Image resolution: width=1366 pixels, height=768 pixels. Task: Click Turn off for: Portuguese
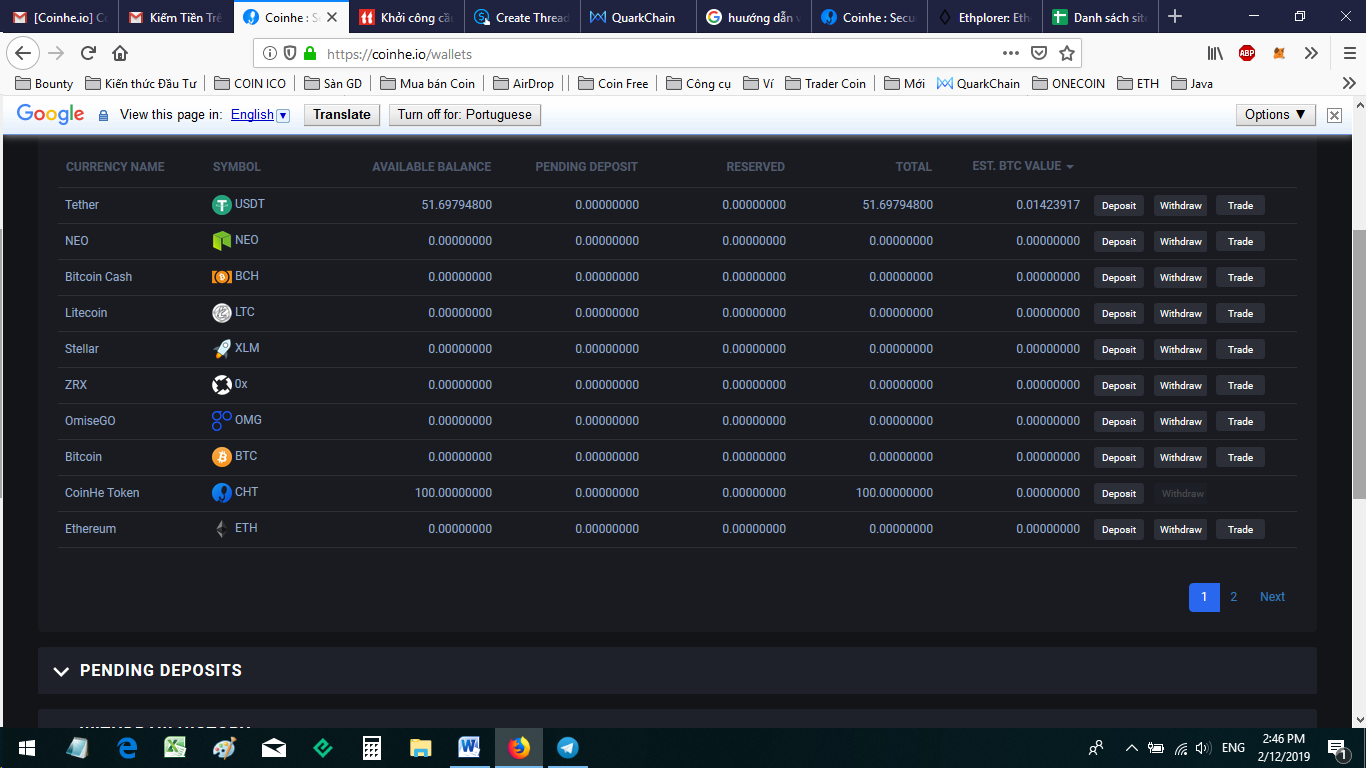pyautogui.click(x=465, y=115)
